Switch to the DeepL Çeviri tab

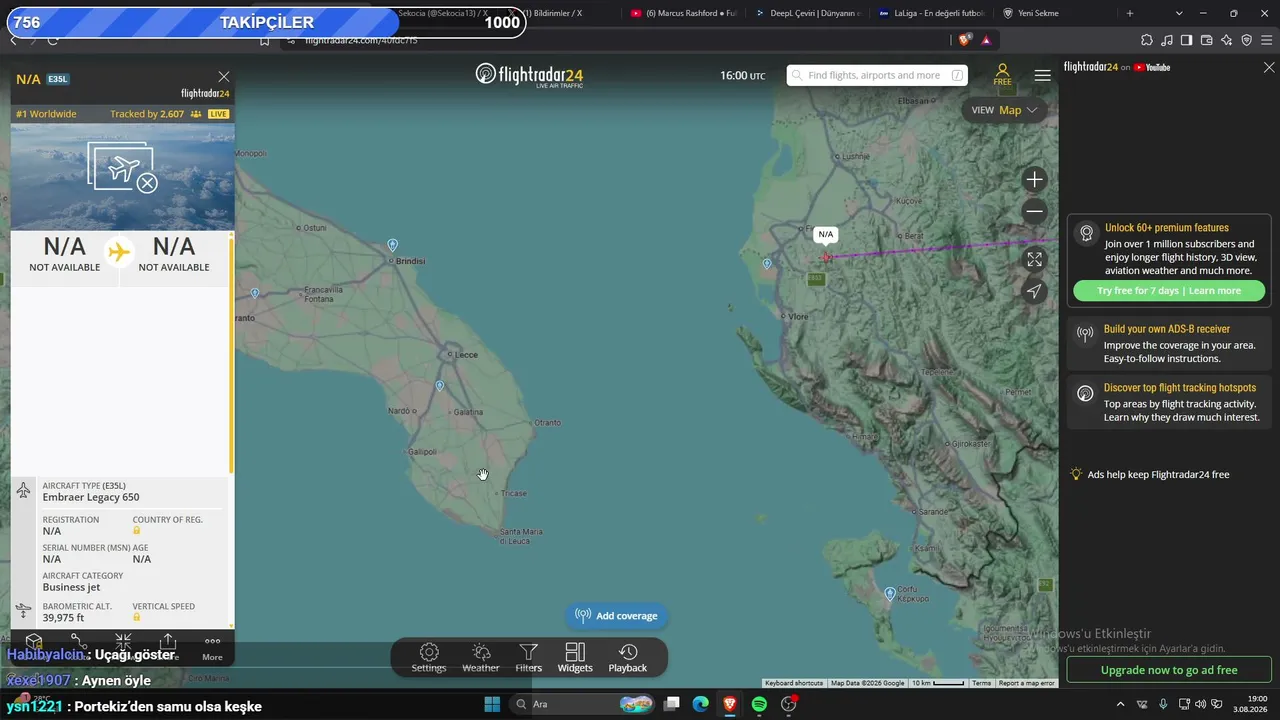coord(808,13)
